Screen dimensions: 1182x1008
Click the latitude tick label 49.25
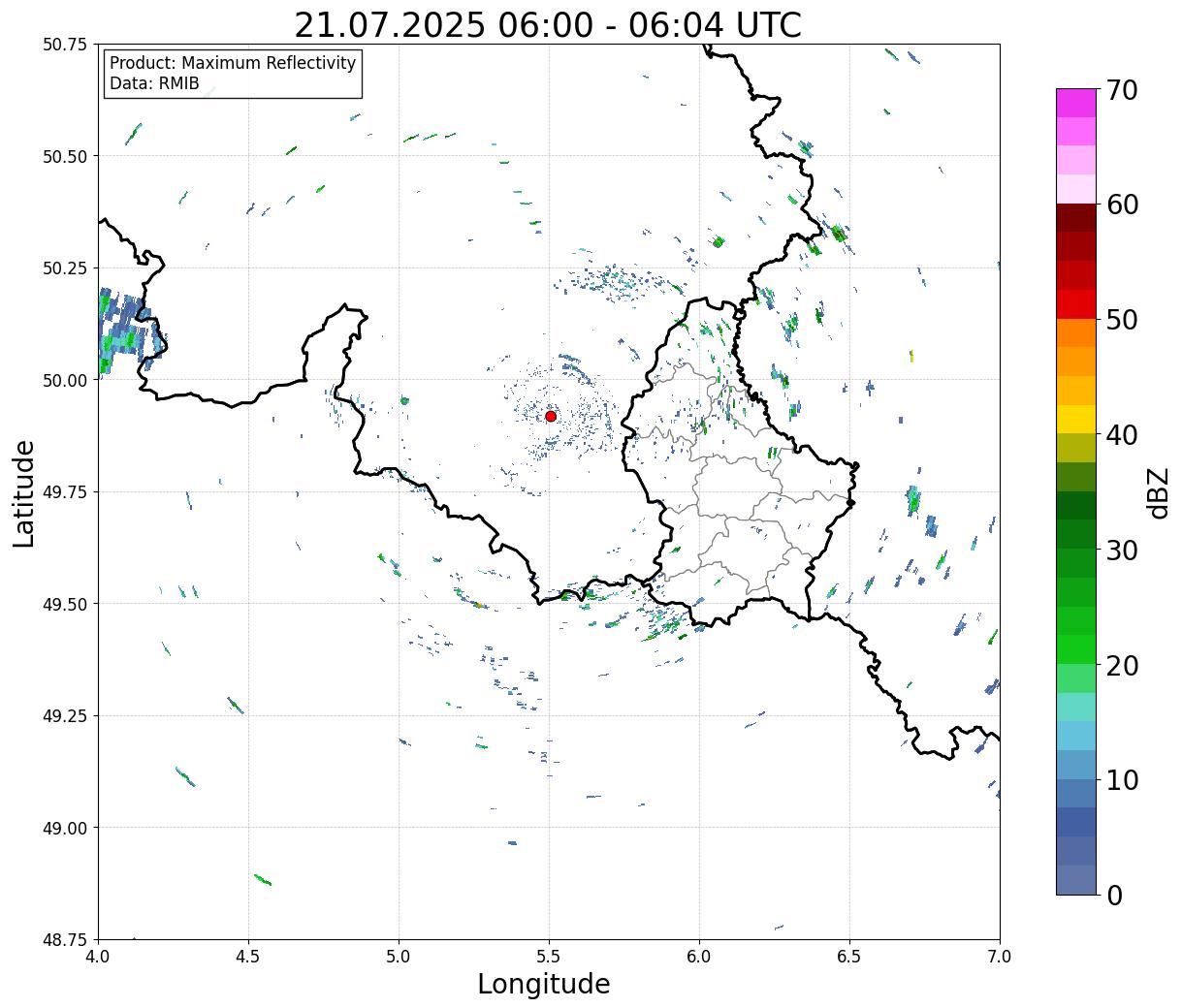[x=65, y=716]
